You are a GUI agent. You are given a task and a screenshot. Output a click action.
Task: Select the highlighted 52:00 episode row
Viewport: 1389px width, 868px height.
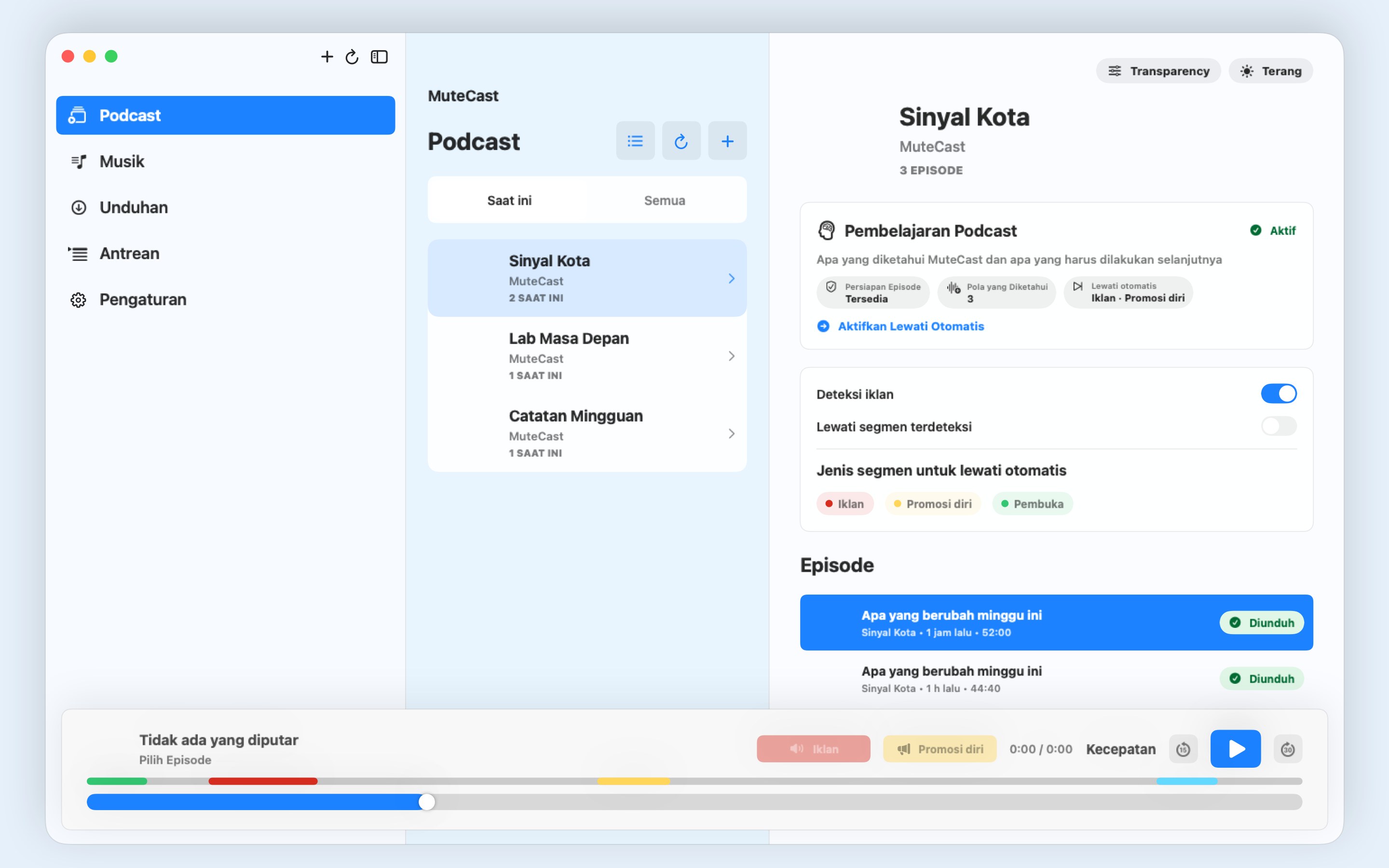tap(1056, 622)
